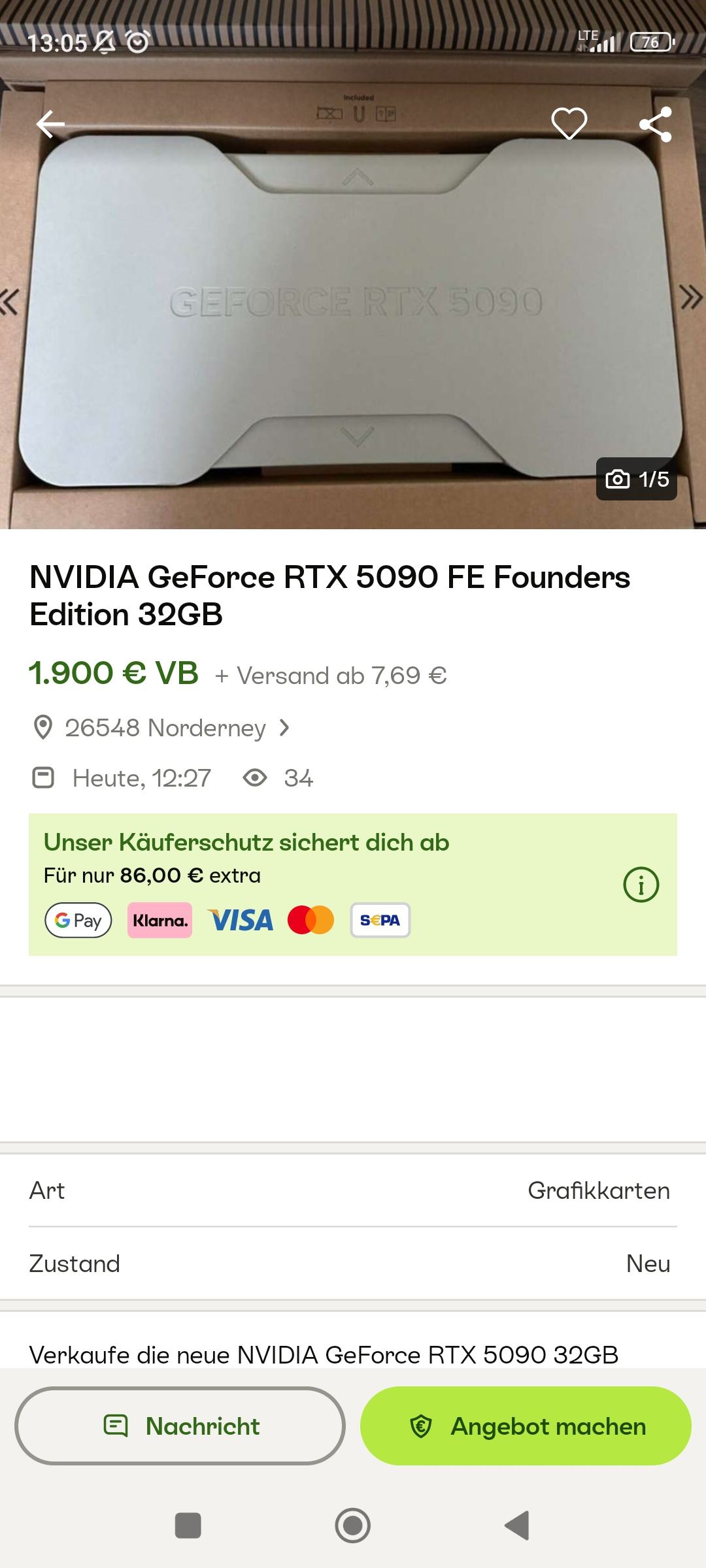Add listing to favorites with heart icon
Image resolution: width=706 pixels, height=1568 pixels.
coord(569,123)
